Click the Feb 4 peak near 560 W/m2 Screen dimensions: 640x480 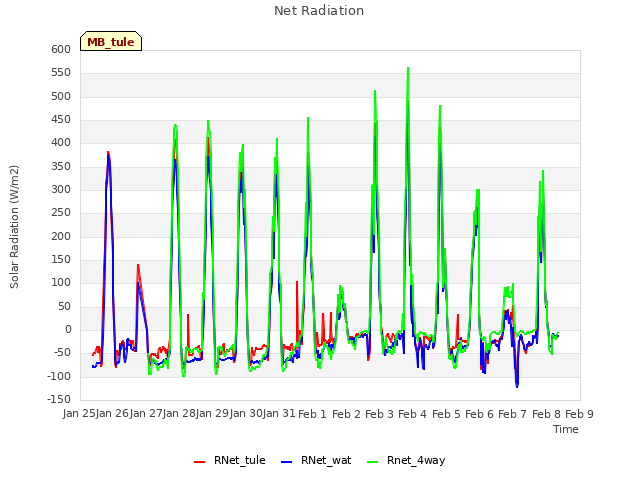click(x=408, y=68)
